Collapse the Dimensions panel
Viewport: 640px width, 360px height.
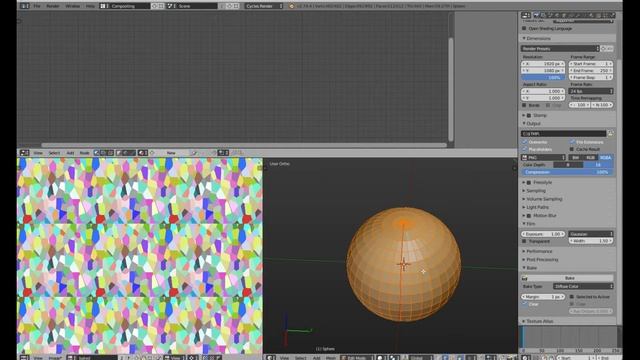tap(538, 38)
